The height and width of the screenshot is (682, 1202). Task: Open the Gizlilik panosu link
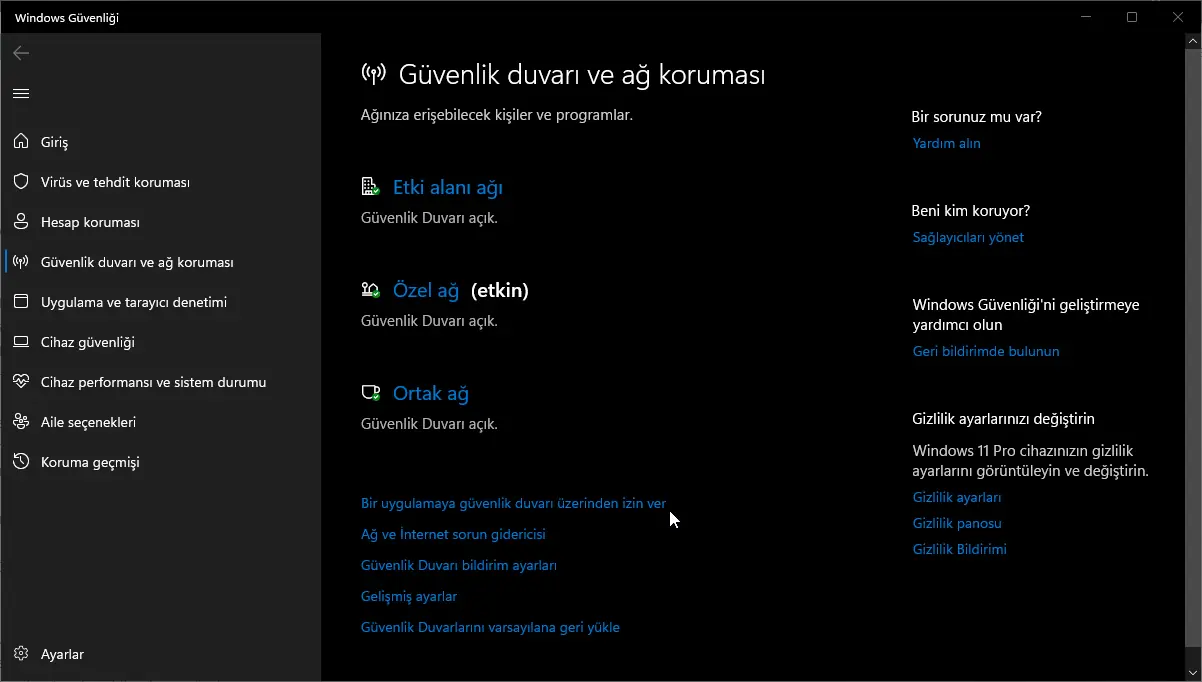pyautogui.click(x=956, y=523)
